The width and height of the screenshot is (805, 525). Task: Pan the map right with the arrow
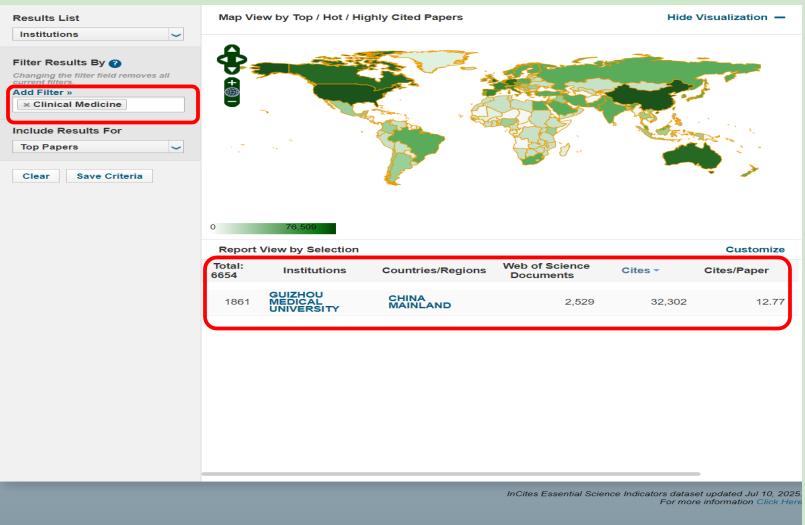[x=242, y=60]
